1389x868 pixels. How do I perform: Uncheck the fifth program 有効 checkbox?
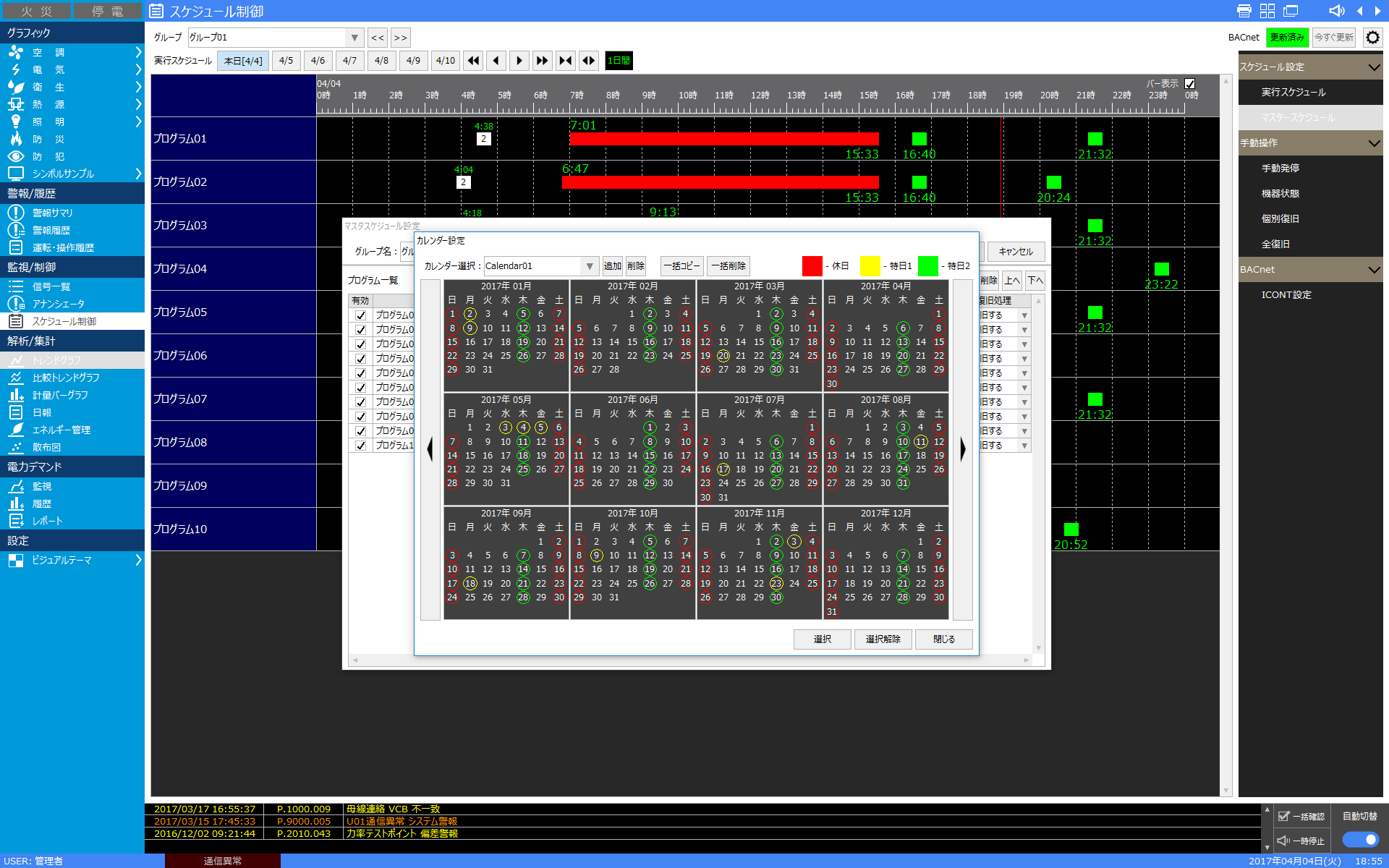(x=360, y=373)
